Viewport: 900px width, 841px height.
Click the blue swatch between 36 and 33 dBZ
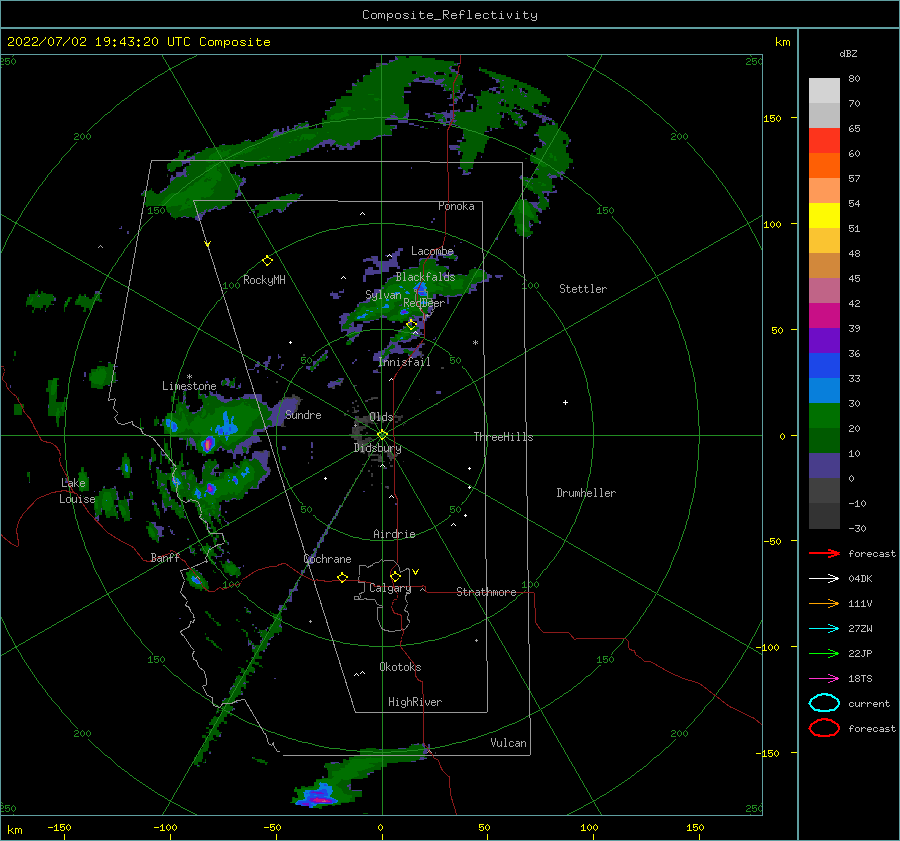pos(824,366)
